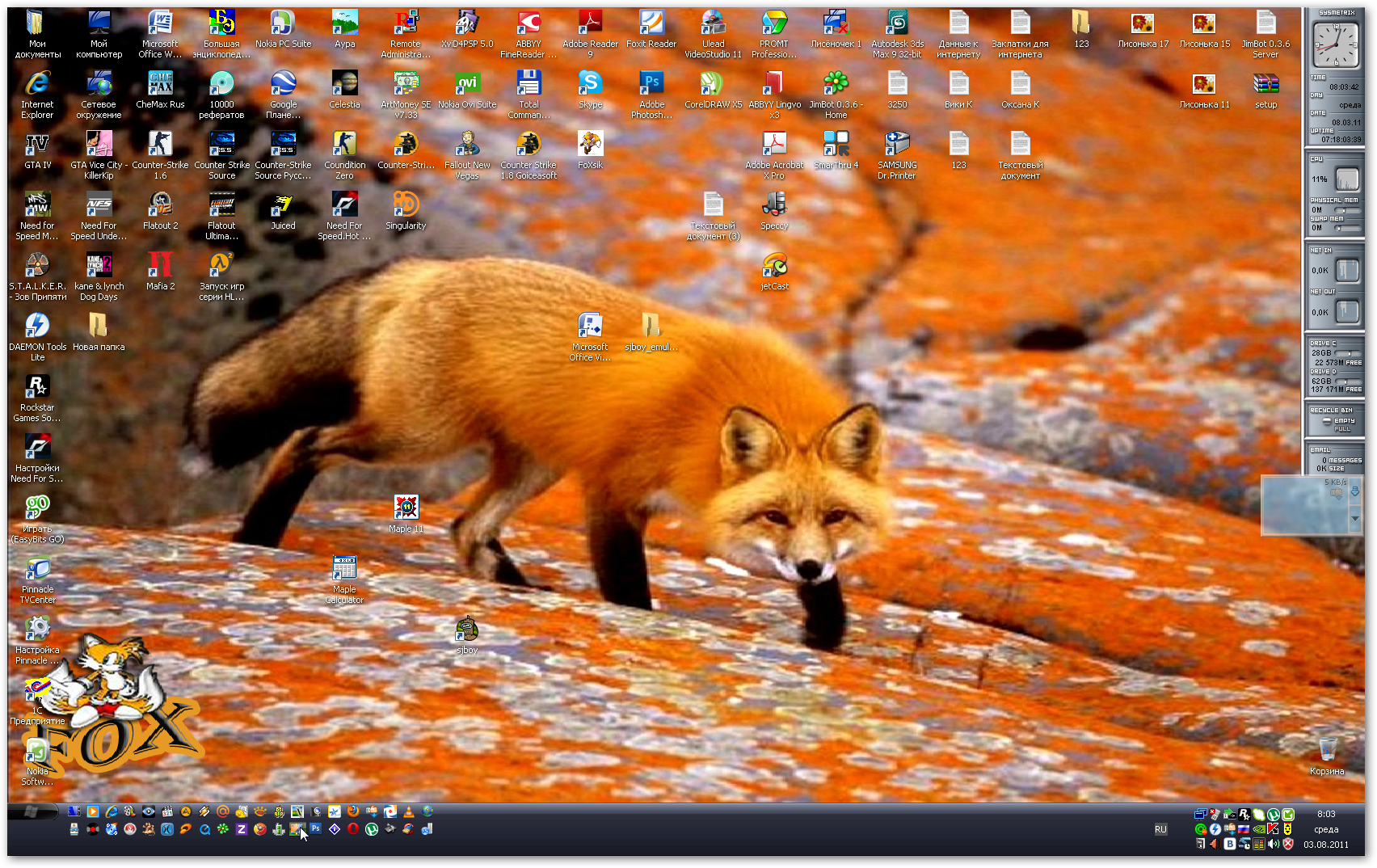Viewport: 1377px width, 868px height.
Task: Click the uTorrent icon in the system tray
Action: click(x=1274, y=815)
